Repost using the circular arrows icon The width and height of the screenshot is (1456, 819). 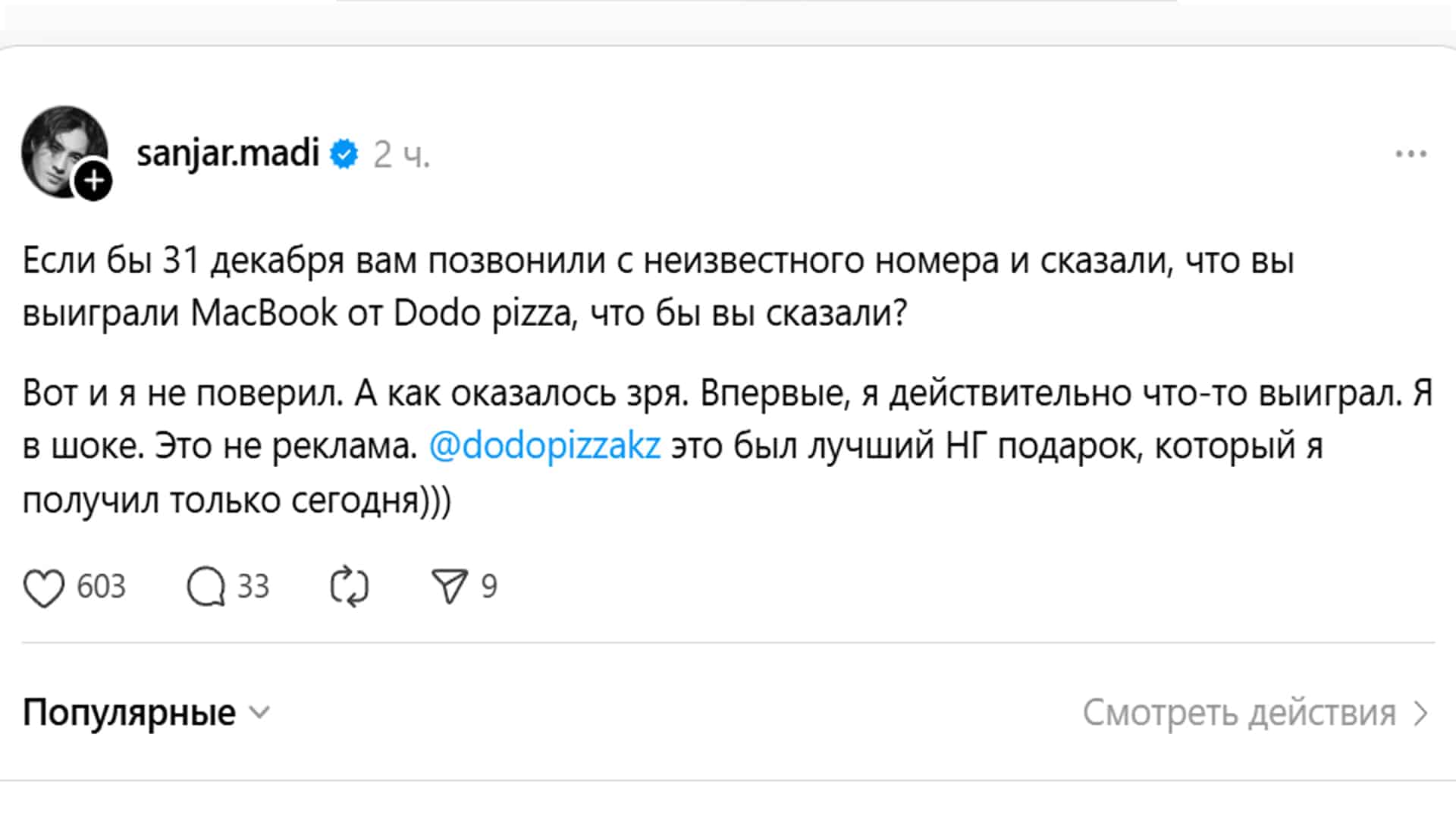(x=350, y=588)
